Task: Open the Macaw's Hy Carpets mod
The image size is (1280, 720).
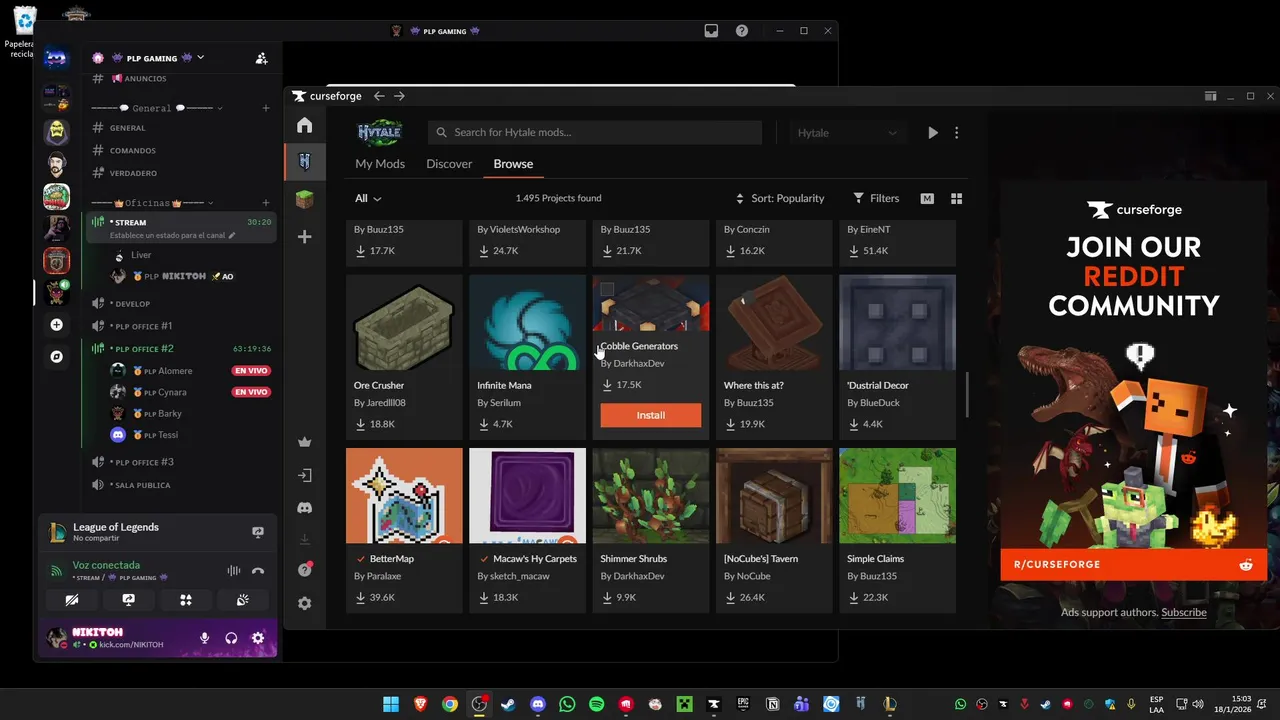Action: coord(527,530)
